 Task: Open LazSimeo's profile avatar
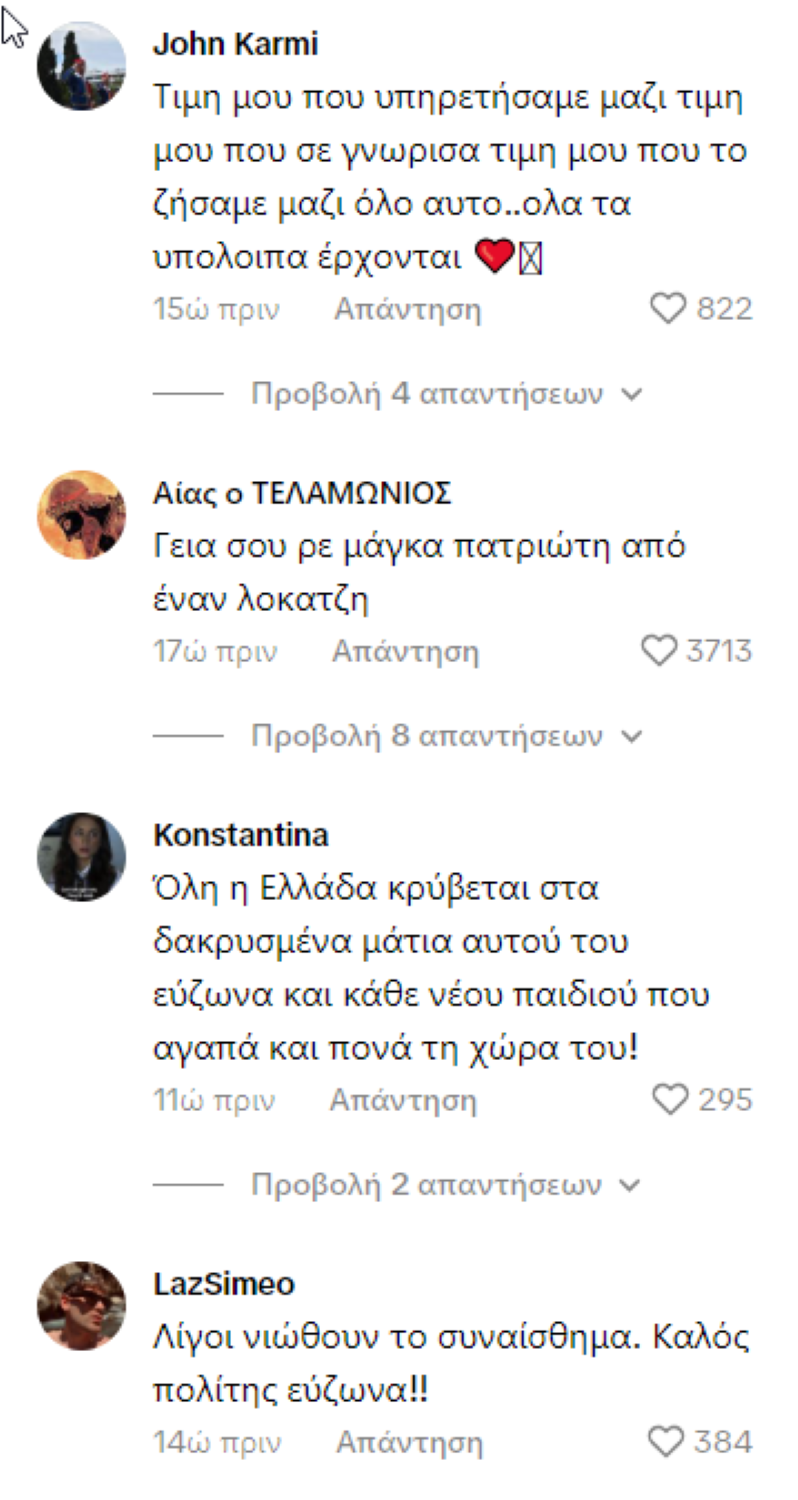point(82,1306)
